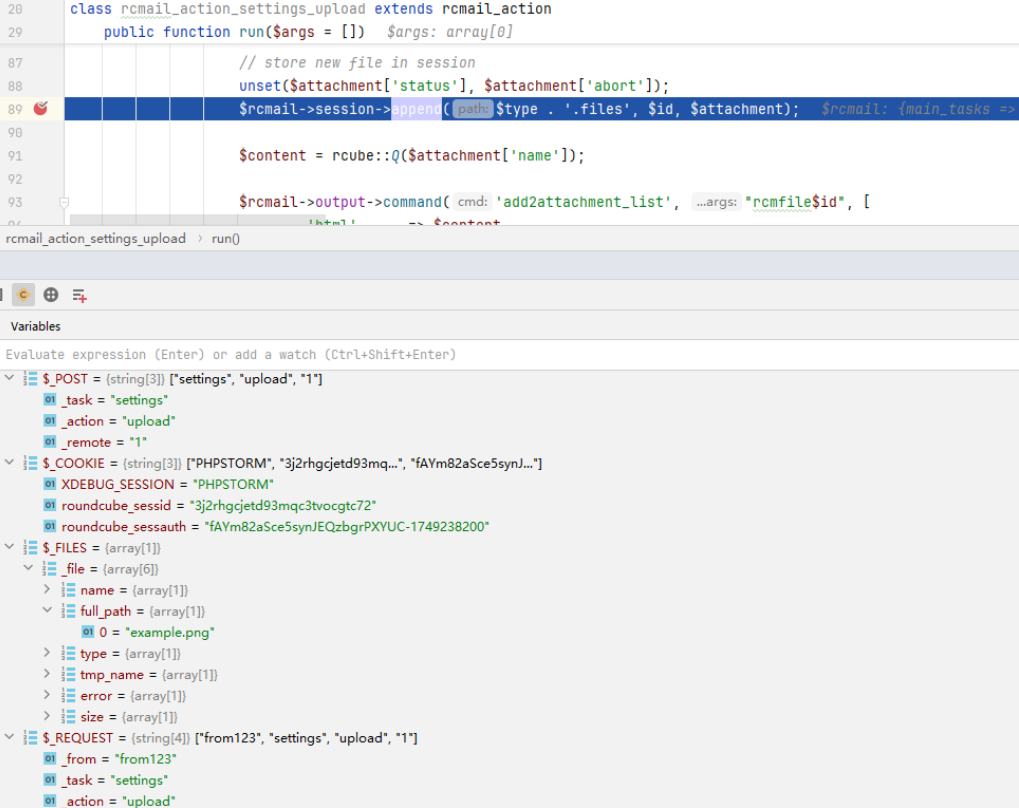Viewport: 1019px width, 808px height.
Task: Click the value icon beside _remote
Action: pyautogui.click(x=50, y=442)
